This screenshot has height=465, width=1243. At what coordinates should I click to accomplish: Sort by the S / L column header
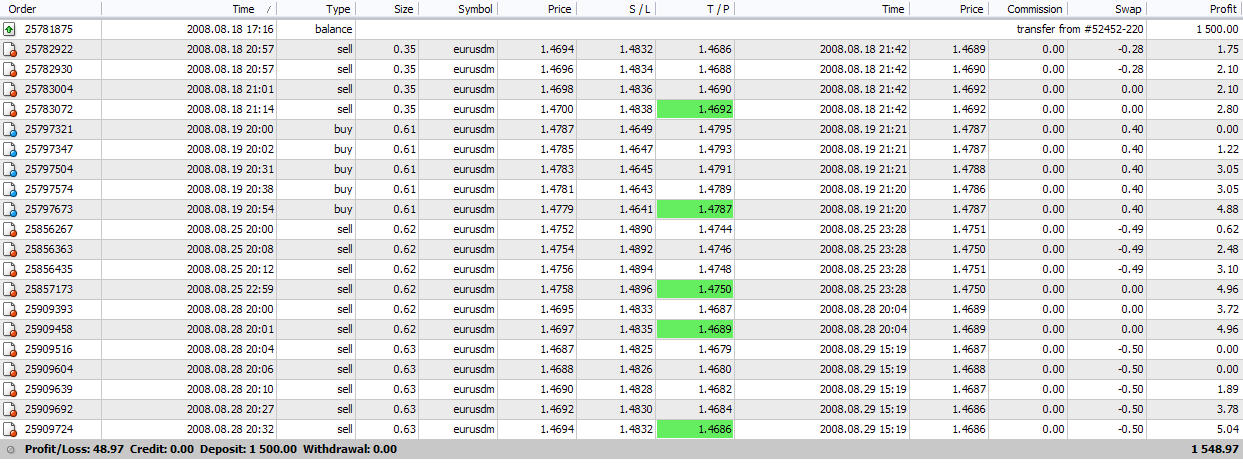(x=616, y=9)
